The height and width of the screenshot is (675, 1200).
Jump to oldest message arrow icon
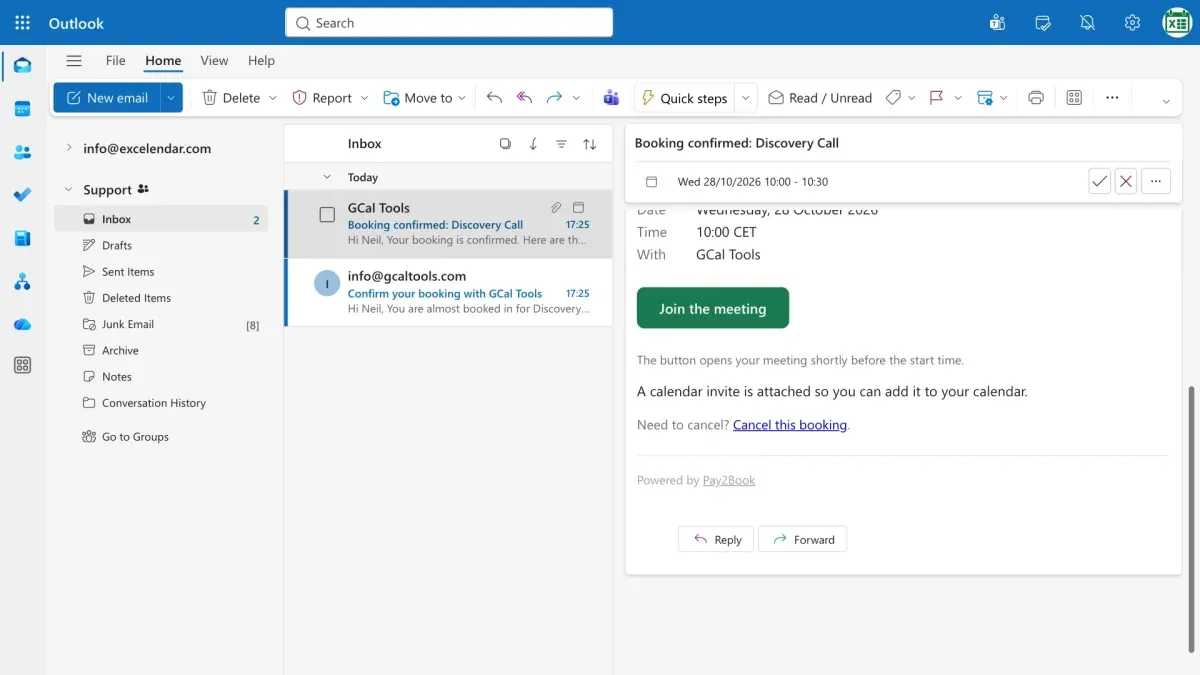coord(533,144)
